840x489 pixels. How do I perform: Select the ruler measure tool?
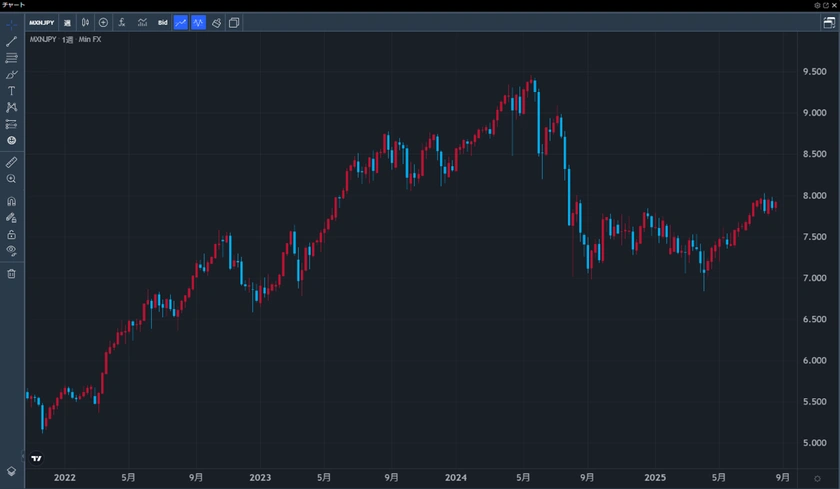pos(11,161)
